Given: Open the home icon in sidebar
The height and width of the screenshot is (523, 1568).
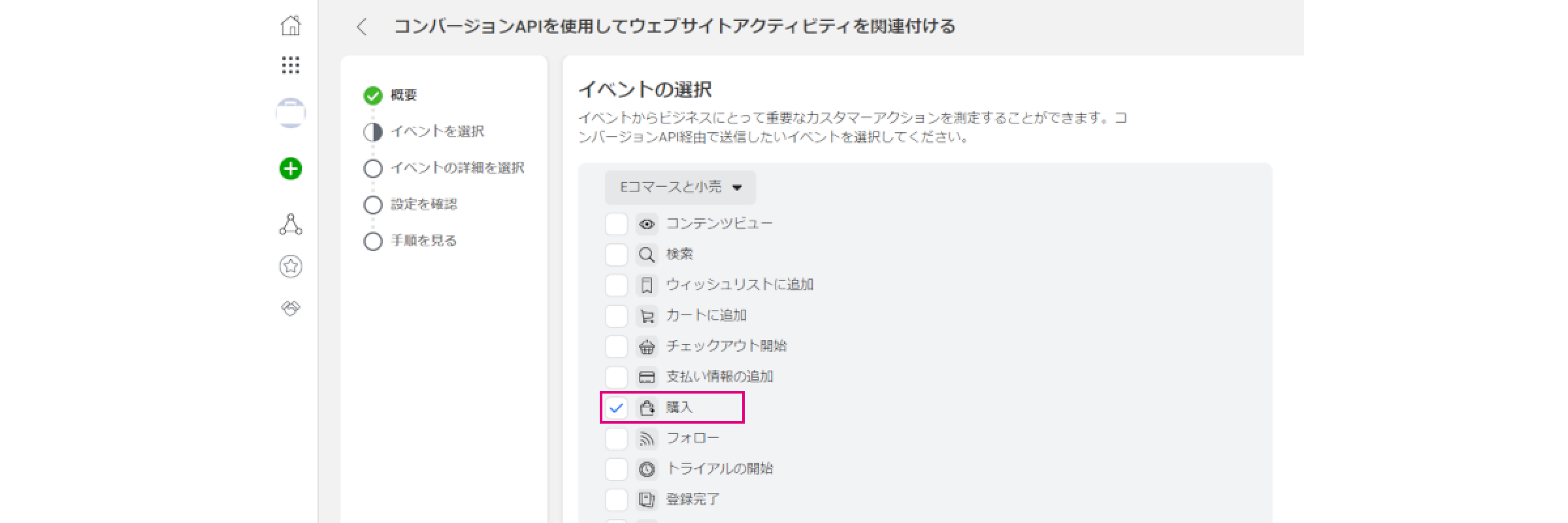Looking at the screenshot, I should [291, 25].
